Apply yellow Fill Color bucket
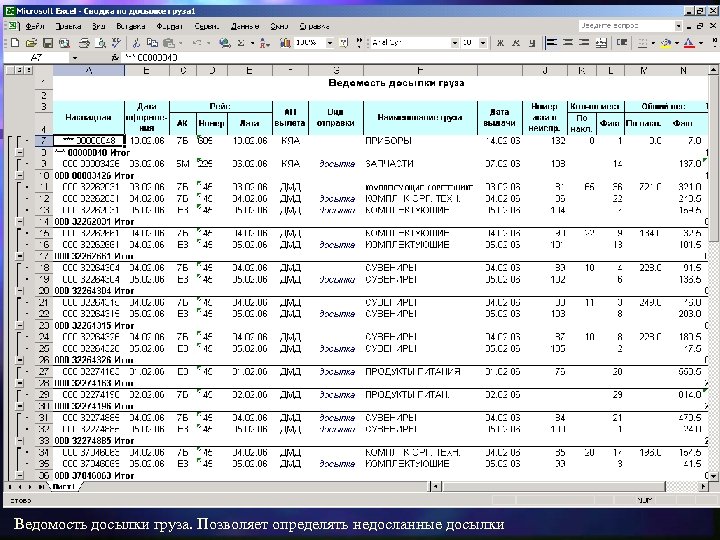 (x=666, y=43)
